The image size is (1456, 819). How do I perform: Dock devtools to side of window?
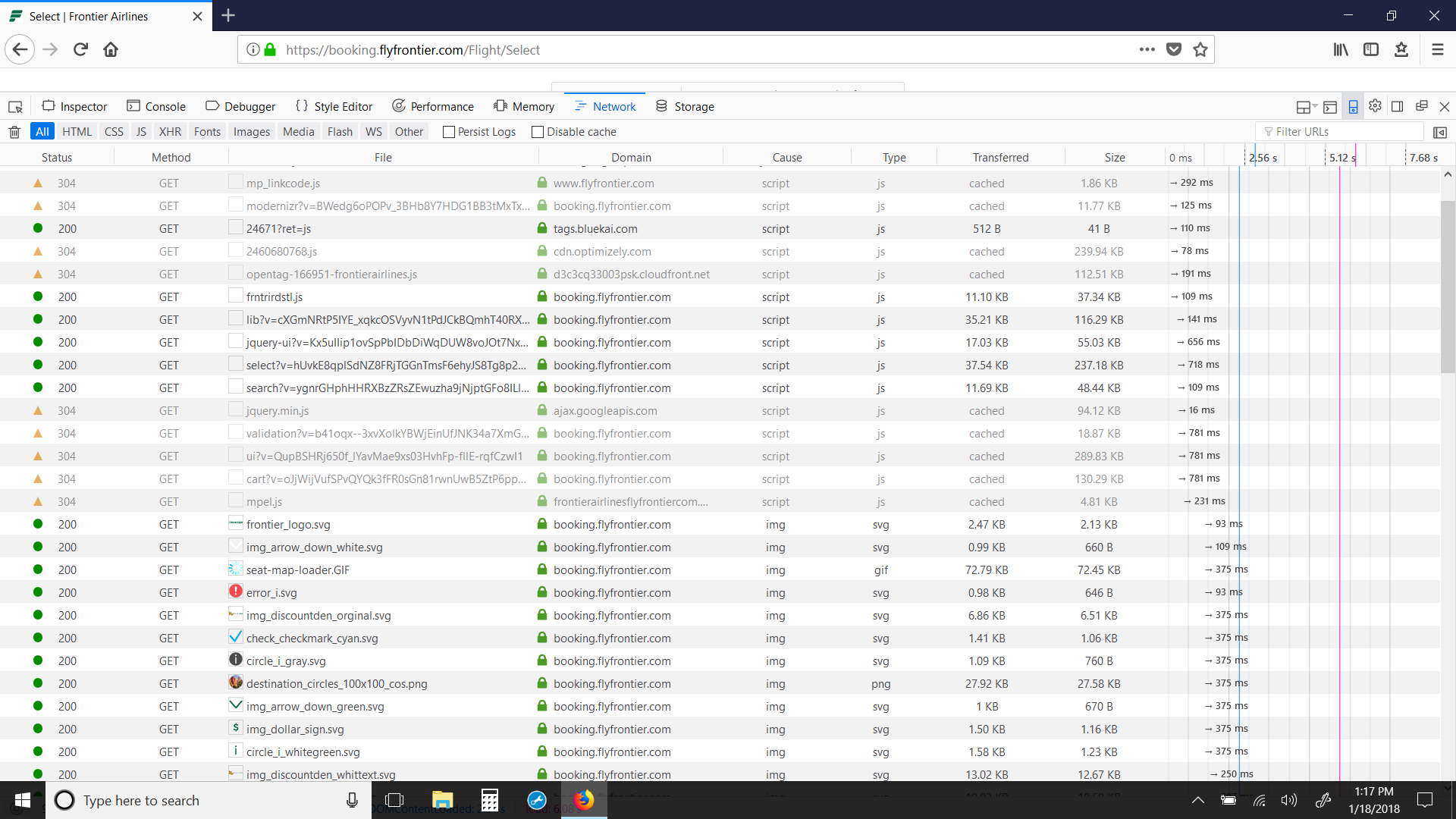pos(1398,106)
